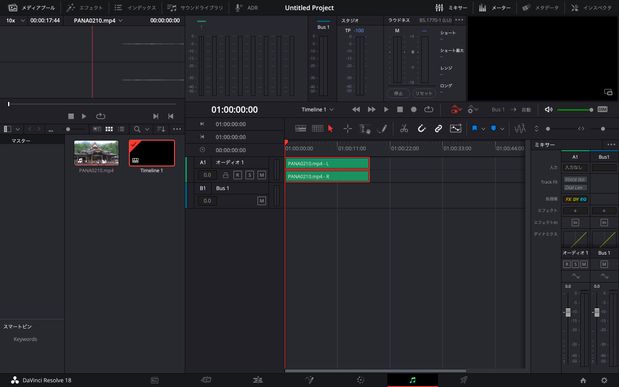619x387 pixels.
Task: Adjust the green monitor volume slider
Action: [575, 110]
